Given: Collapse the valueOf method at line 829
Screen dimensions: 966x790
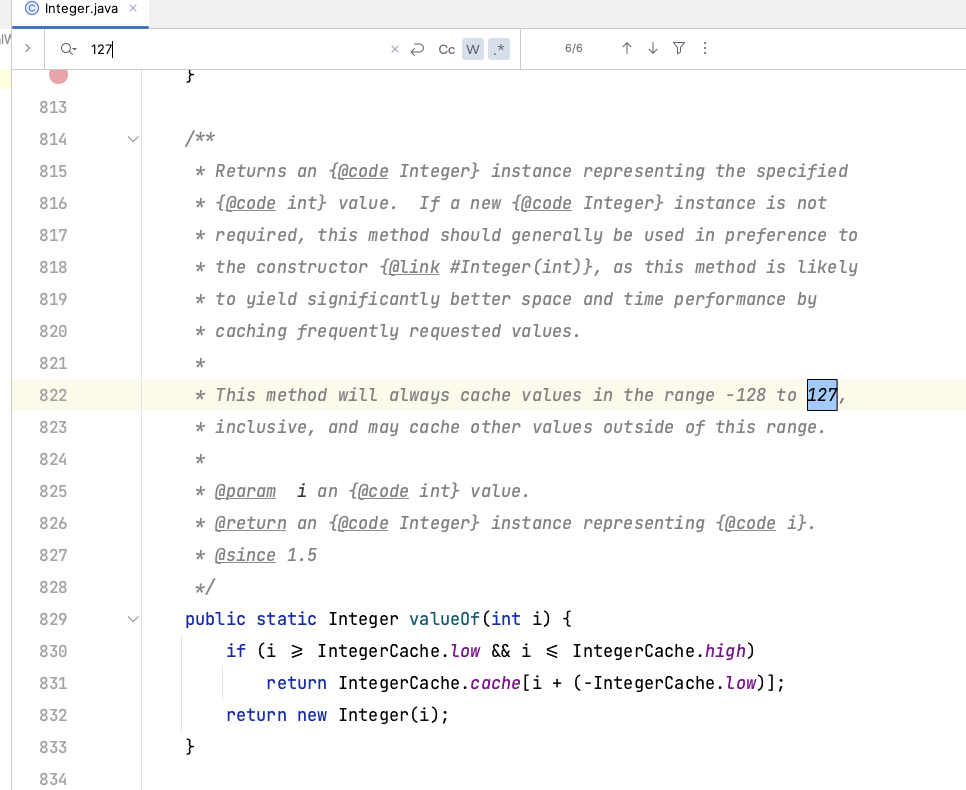Looking at the screenshot, I should (x=132, y=619).
